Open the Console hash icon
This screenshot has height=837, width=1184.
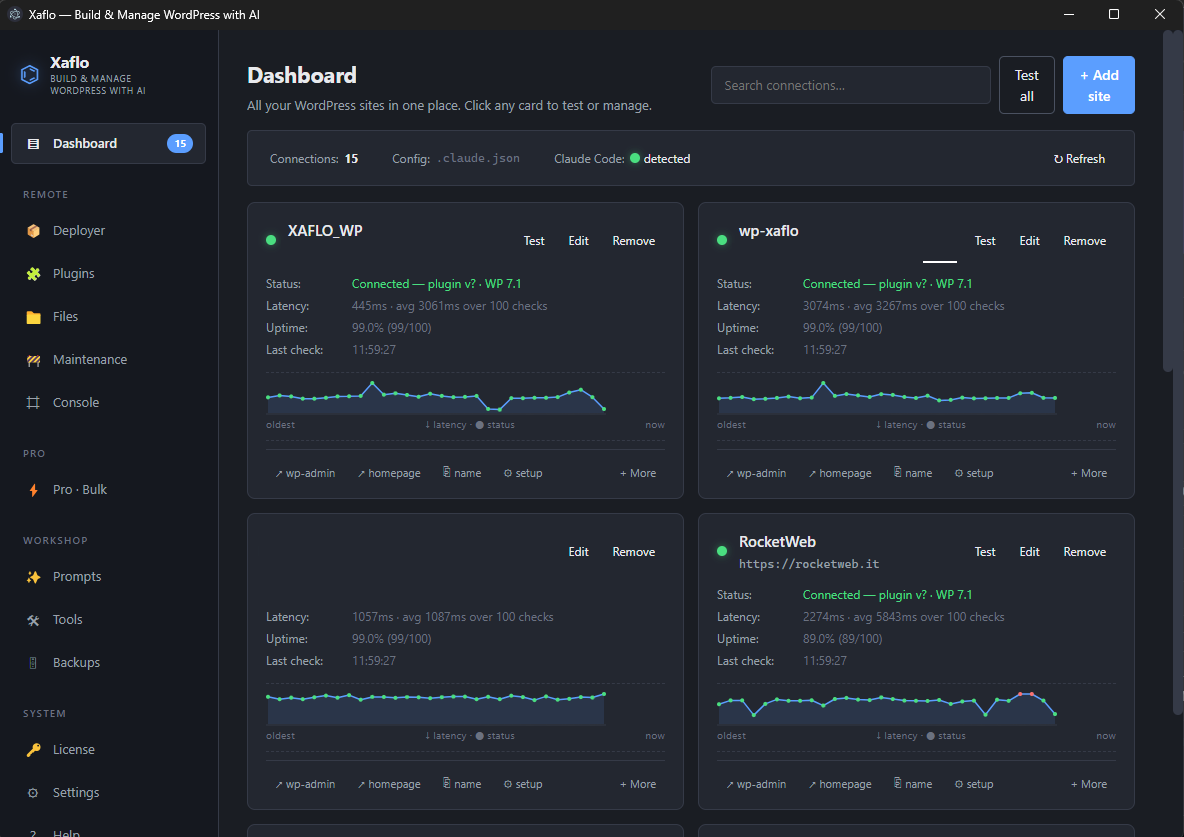(x=33, y=403)
